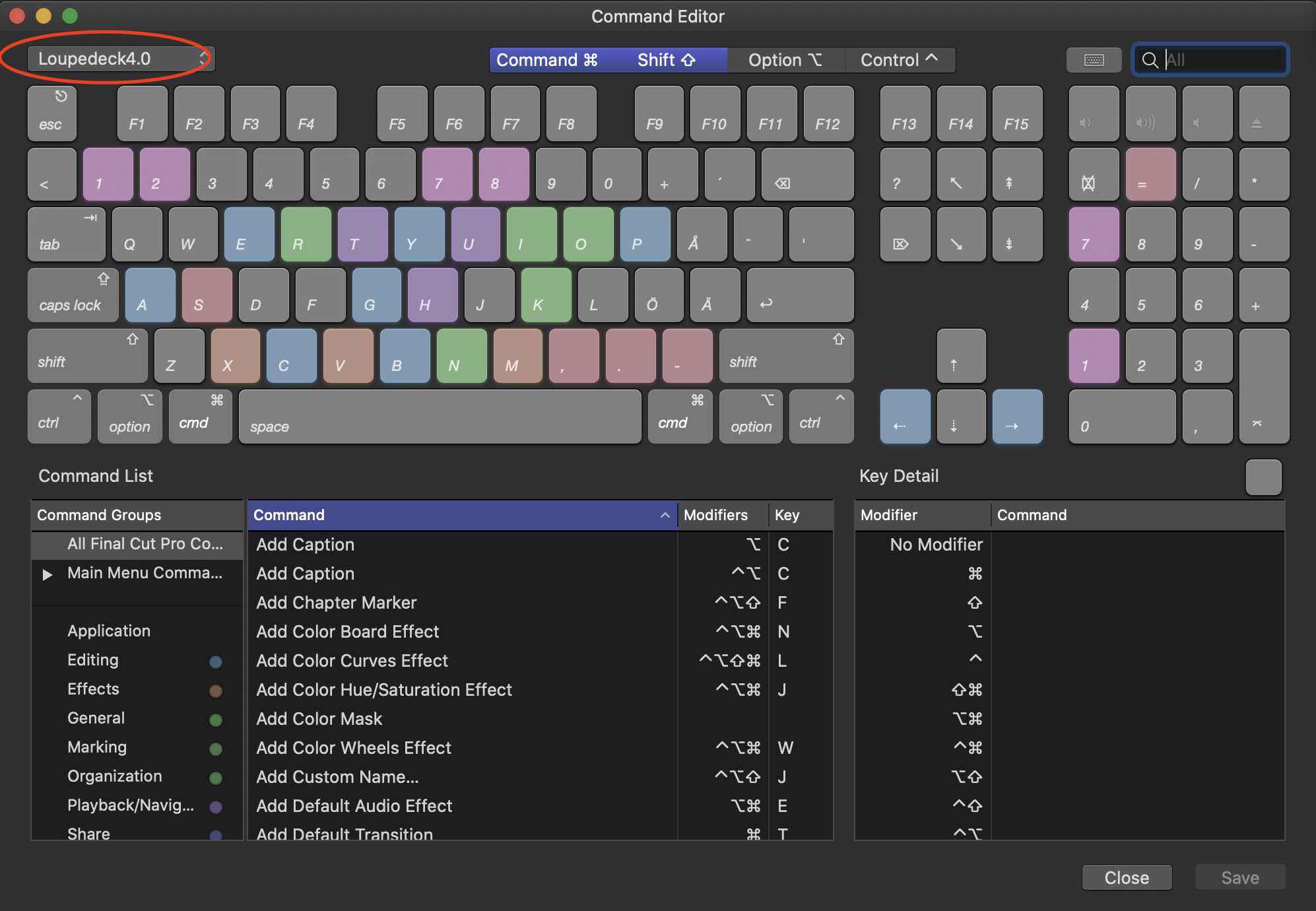The image size is (1316, 911).
Task: Click the Effects group color dot
Action: (x=215, y=691)
